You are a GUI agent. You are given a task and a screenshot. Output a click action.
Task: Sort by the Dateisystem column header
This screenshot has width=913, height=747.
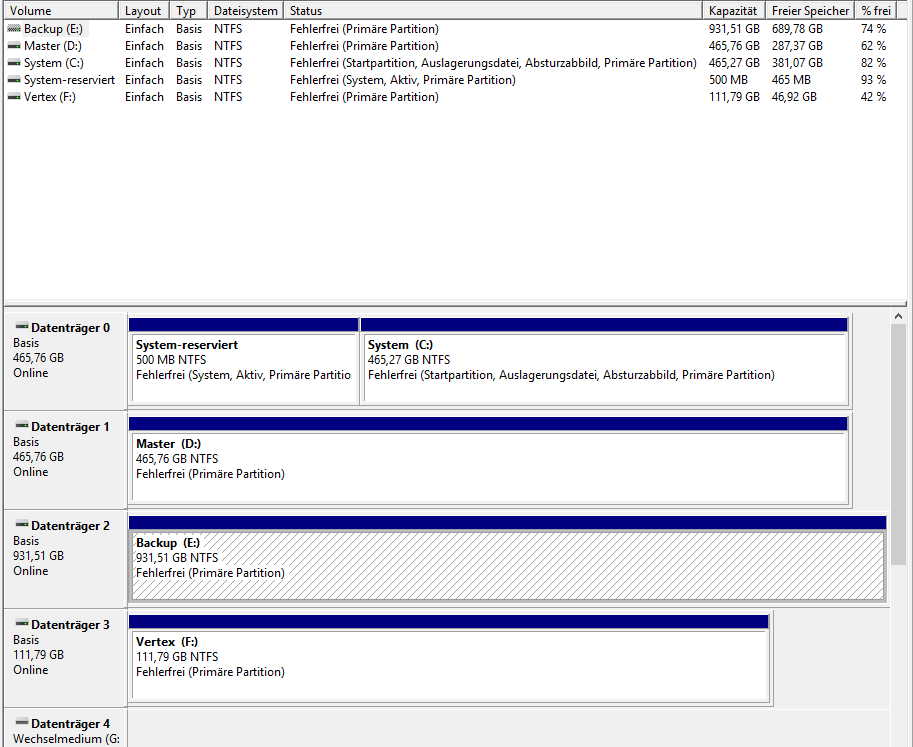click(x=246, y=10)
